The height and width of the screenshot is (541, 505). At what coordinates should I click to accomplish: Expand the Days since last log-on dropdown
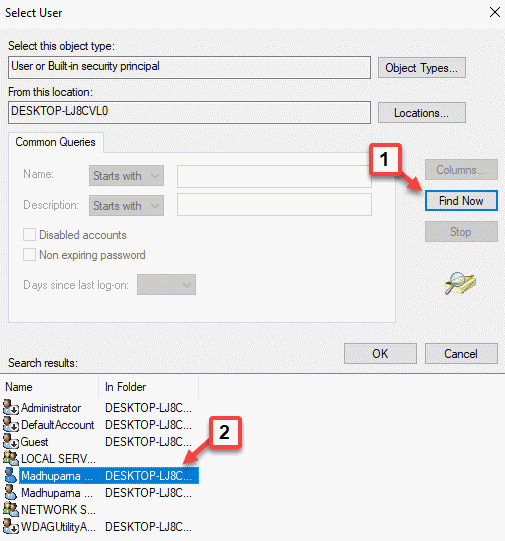tap(166, 285)
